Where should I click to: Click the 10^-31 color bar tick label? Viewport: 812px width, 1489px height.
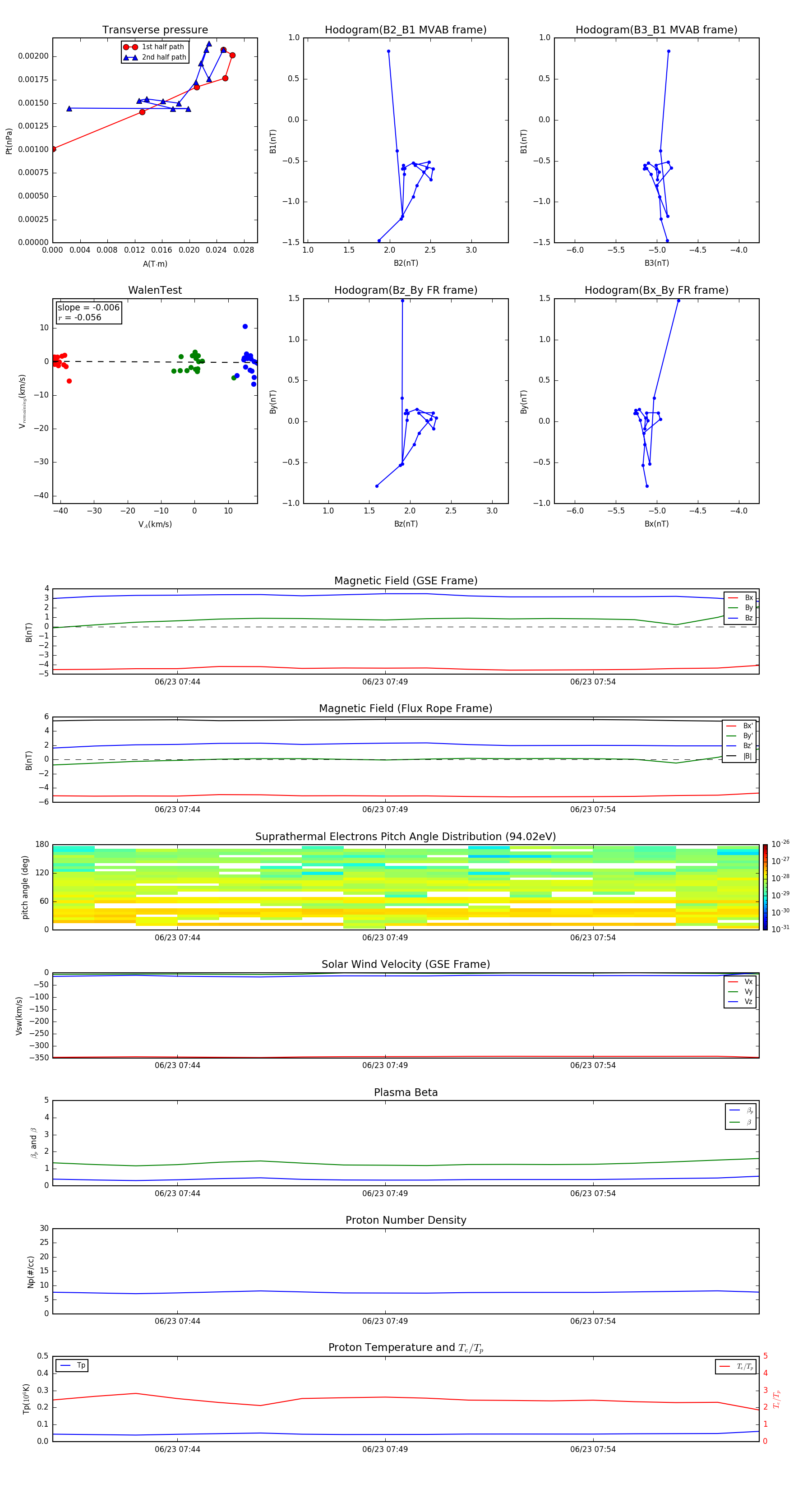(780, 929)
